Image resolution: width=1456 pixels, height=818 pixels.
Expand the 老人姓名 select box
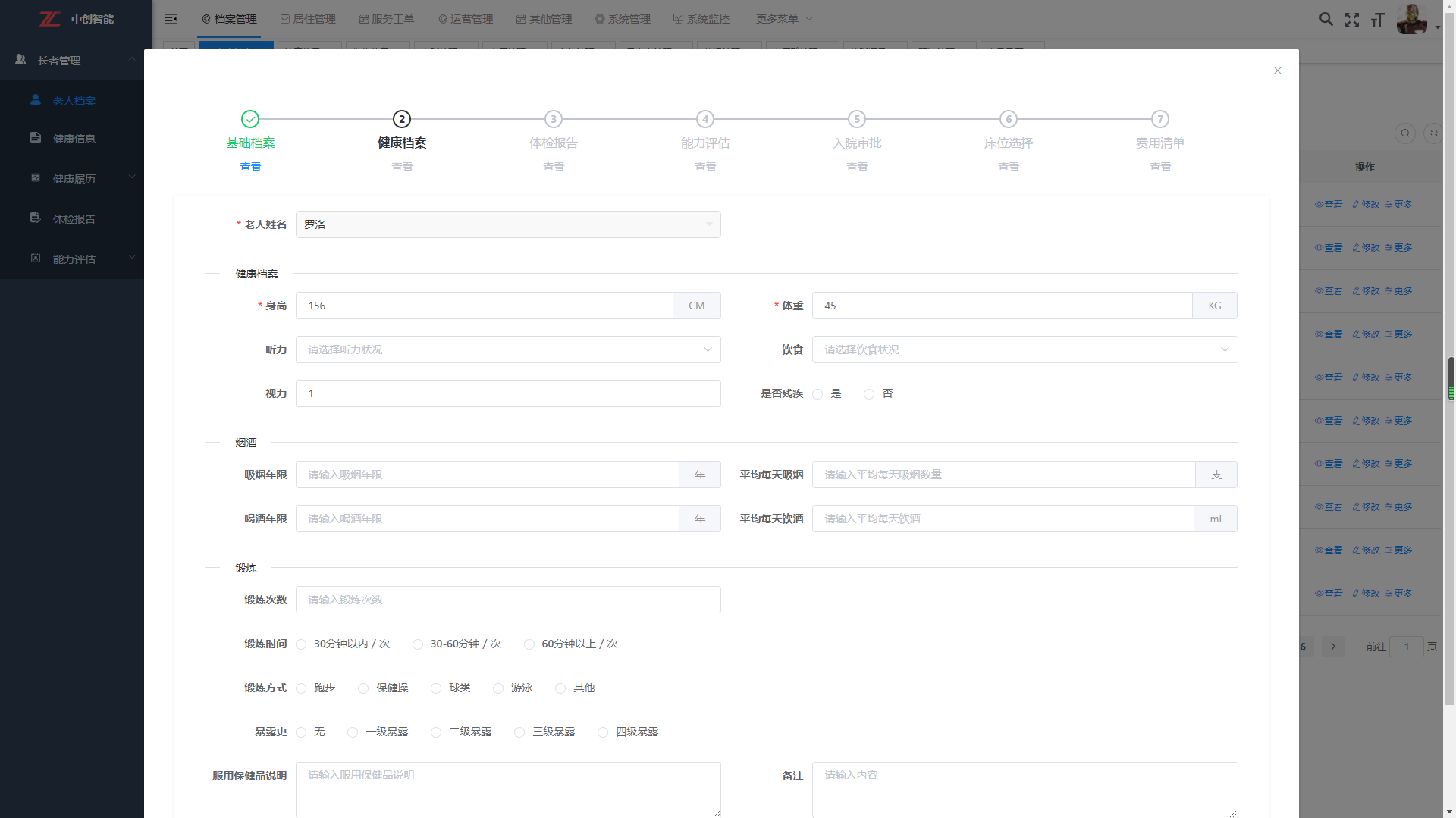click(507, 224)
